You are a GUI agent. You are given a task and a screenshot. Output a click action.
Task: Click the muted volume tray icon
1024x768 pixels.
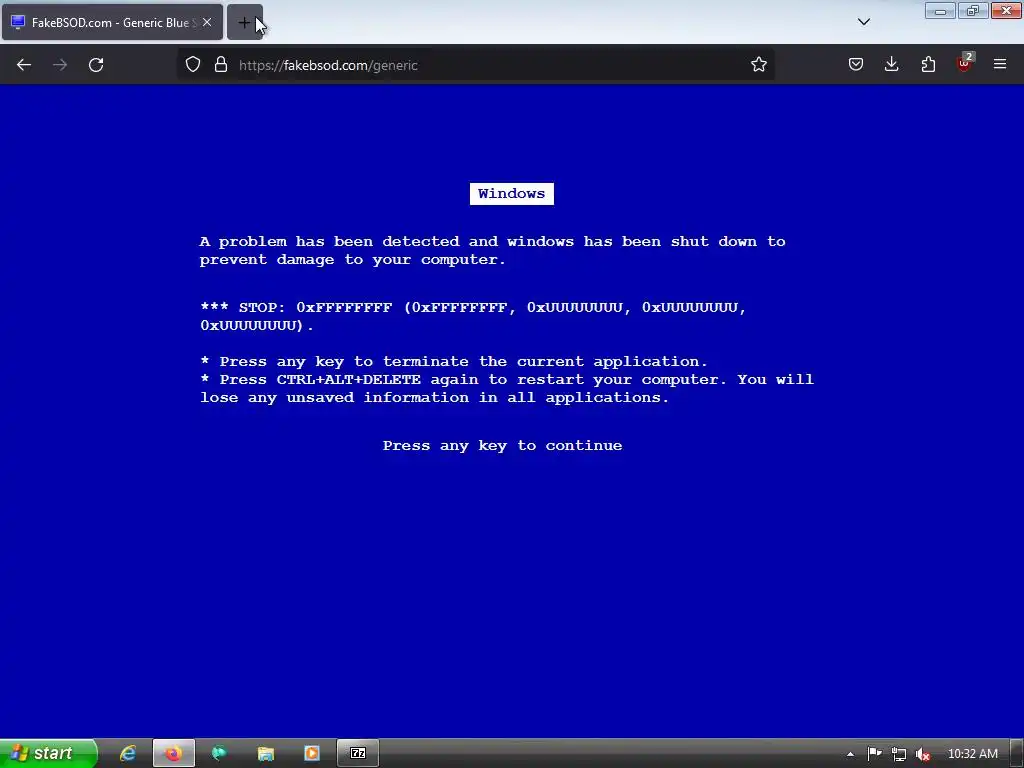[x=922, y=754]
